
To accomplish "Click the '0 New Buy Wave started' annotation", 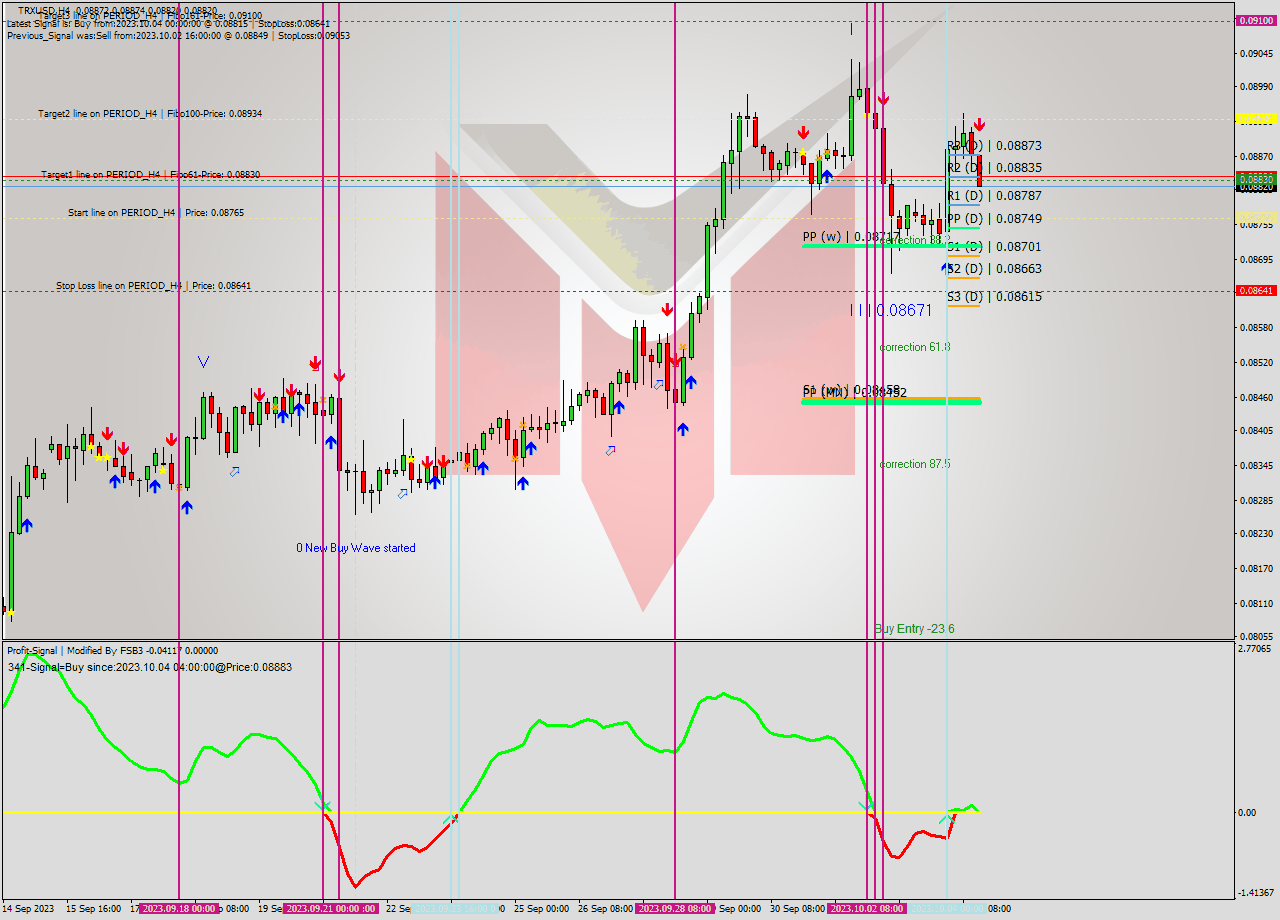I will (356, 548).
